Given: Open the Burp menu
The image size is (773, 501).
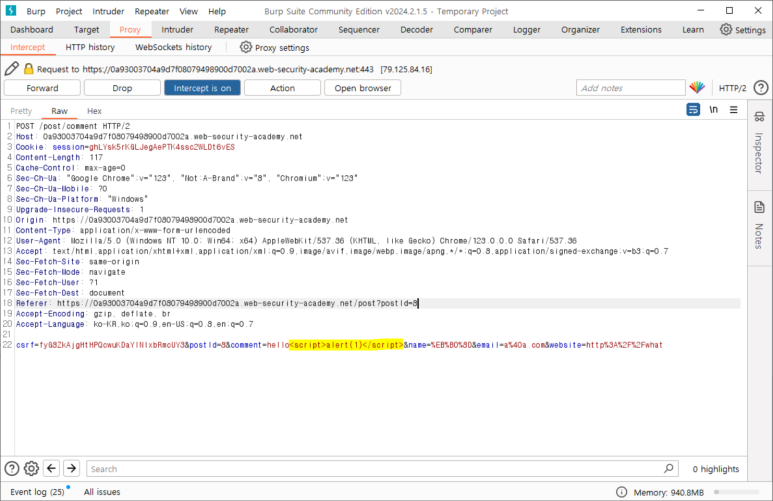Looking at the screenshot, I should (35, 11).
